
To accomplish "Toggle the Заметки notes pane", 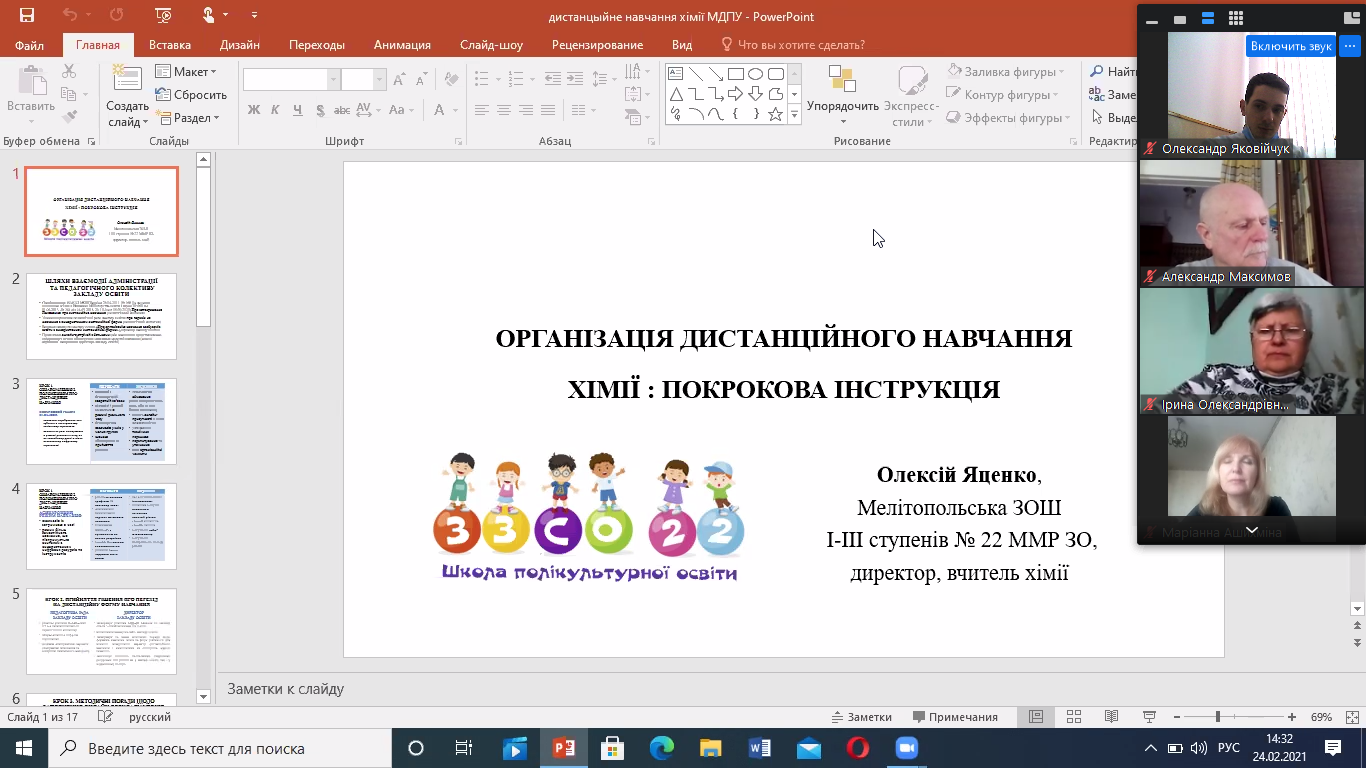I will [861, 717].
